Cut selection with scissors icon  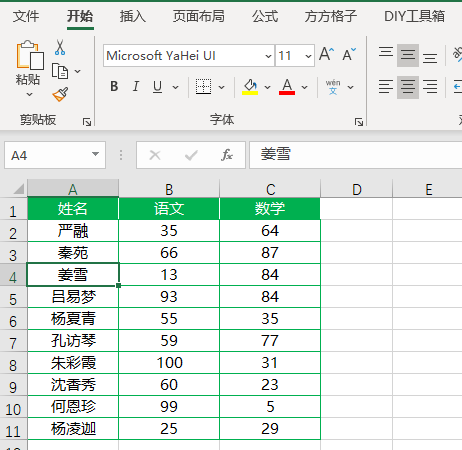[60, 47]
